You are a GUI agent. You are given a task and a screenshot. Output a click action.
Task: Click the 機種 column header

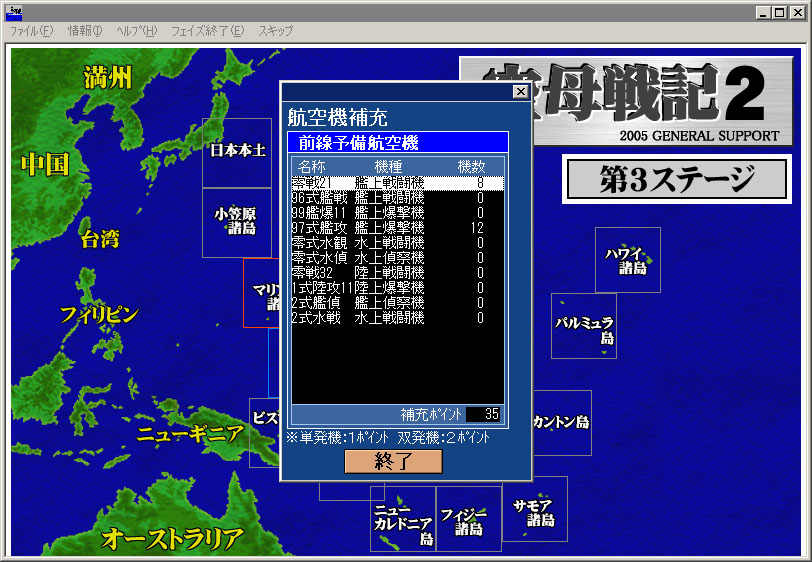coord(388,167)
